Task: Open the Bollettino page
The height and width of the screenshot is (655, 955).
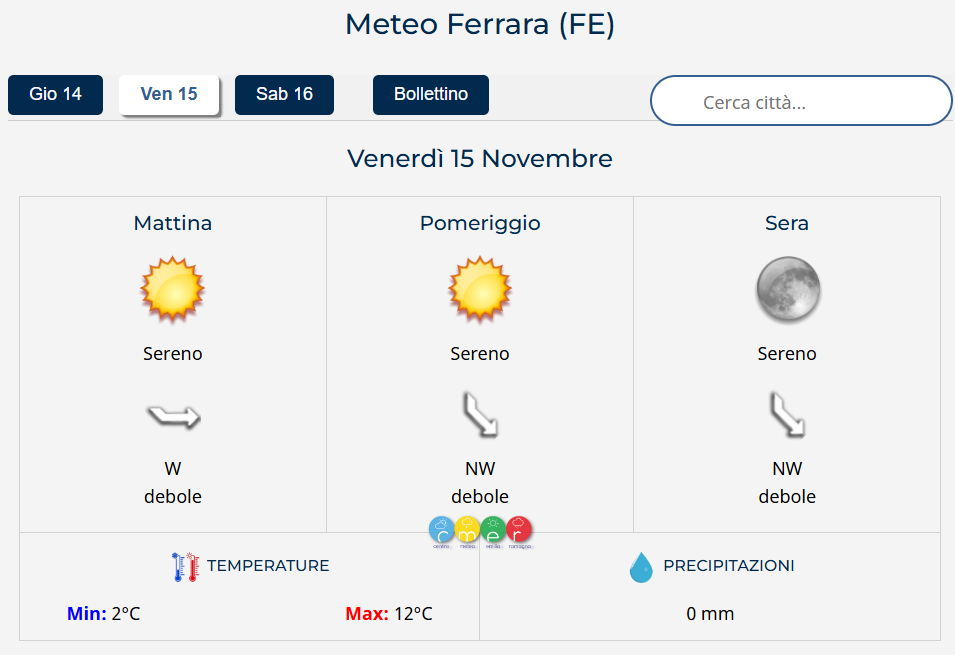Action: pos(431,95)
